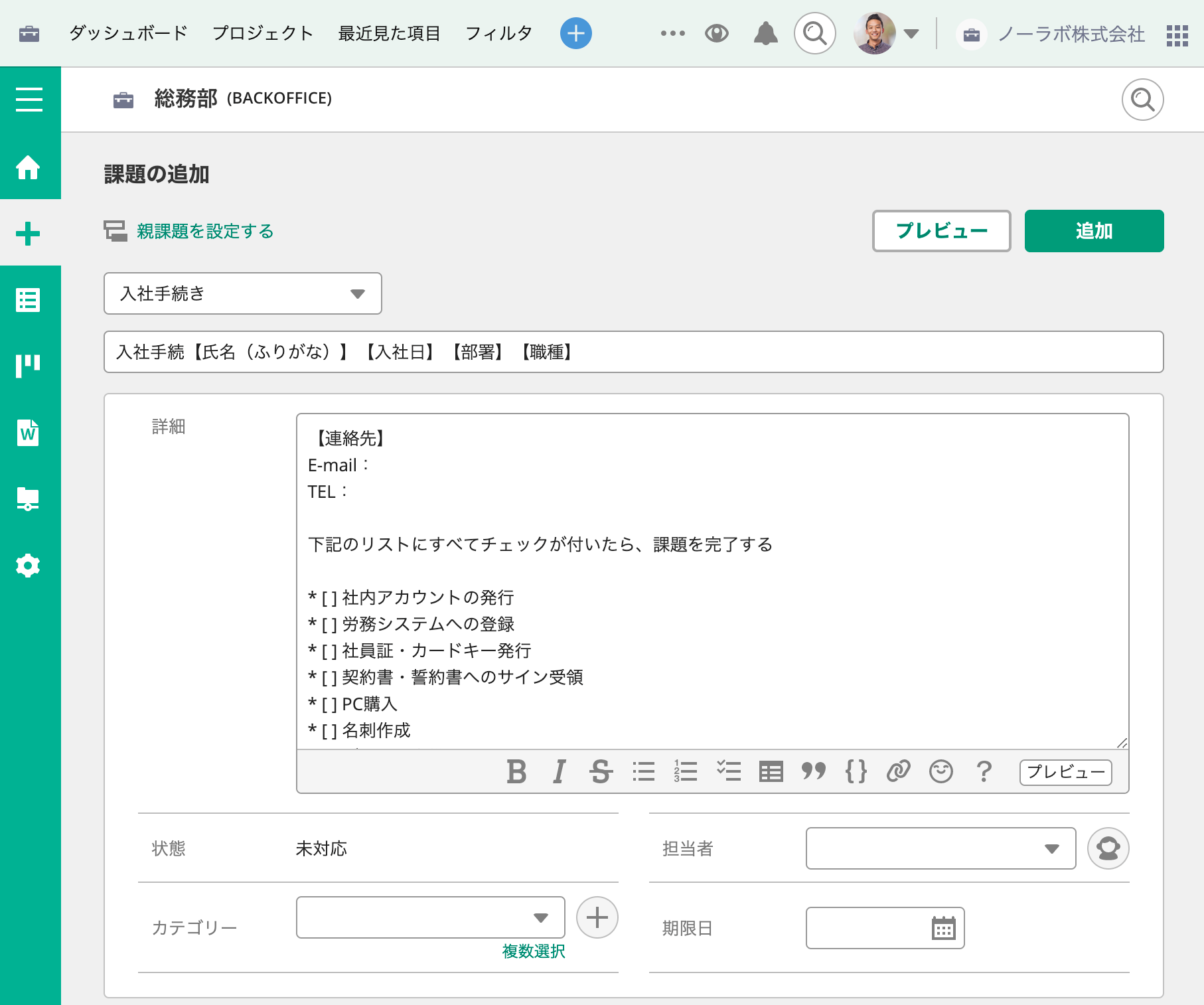The width and height of the screenshot is (1204, 1005).
Task: Click the Bold formatting icon
Action: coord(516,771)
